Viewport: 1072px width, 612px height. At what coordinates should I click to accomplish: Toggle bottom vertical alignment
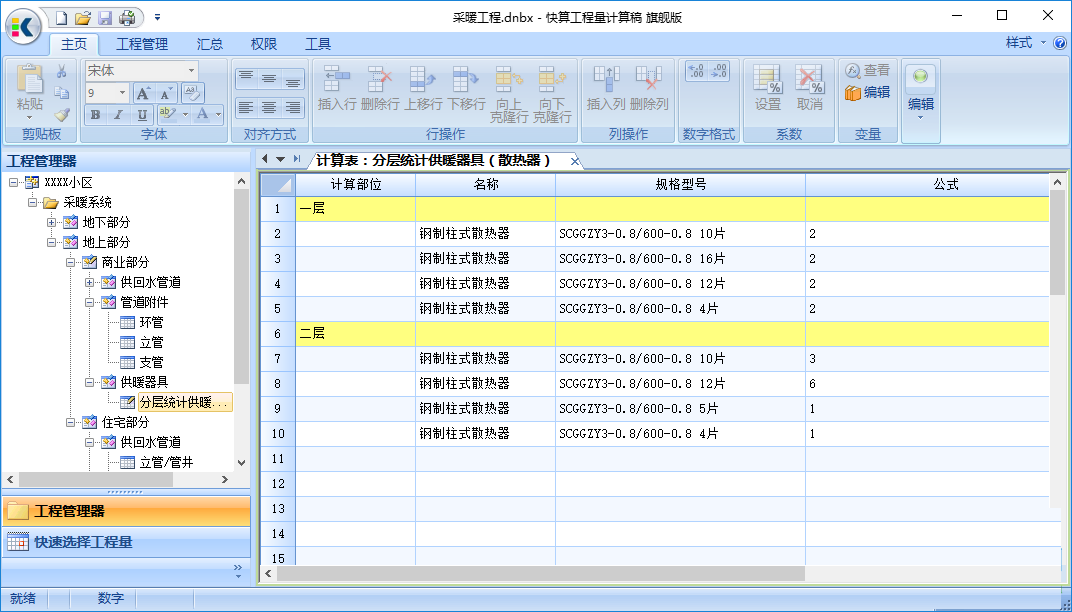pos(293,79)
